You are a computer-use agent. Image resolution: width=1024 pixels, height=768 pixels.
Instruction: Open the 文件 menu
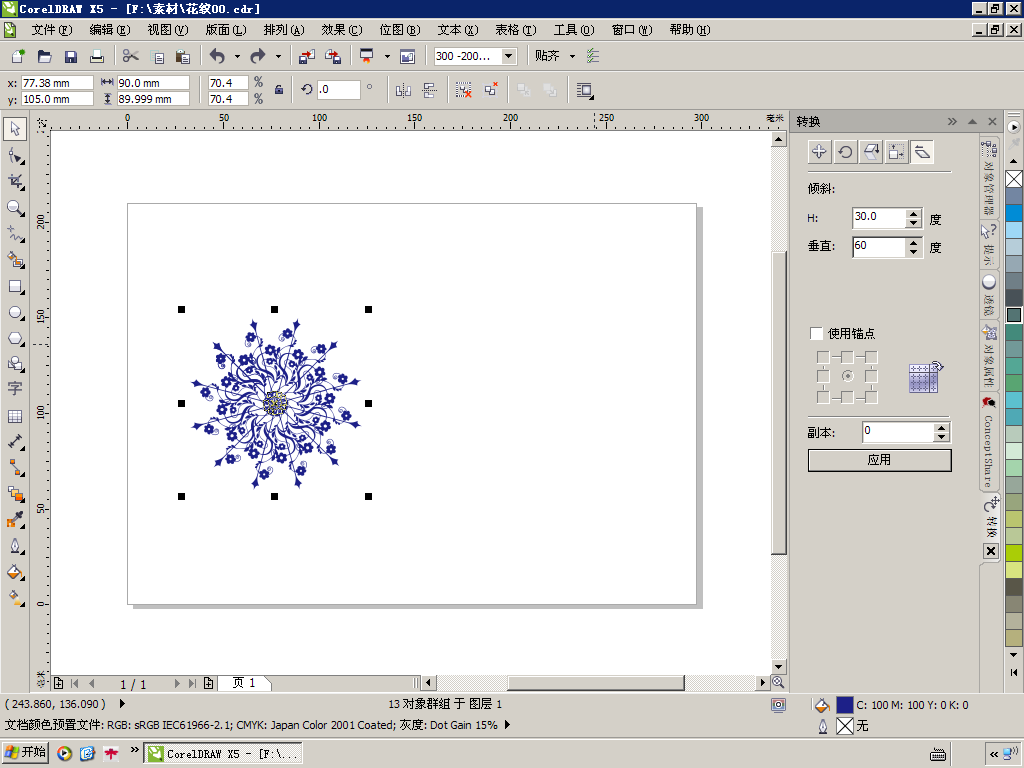coord(52,30)
